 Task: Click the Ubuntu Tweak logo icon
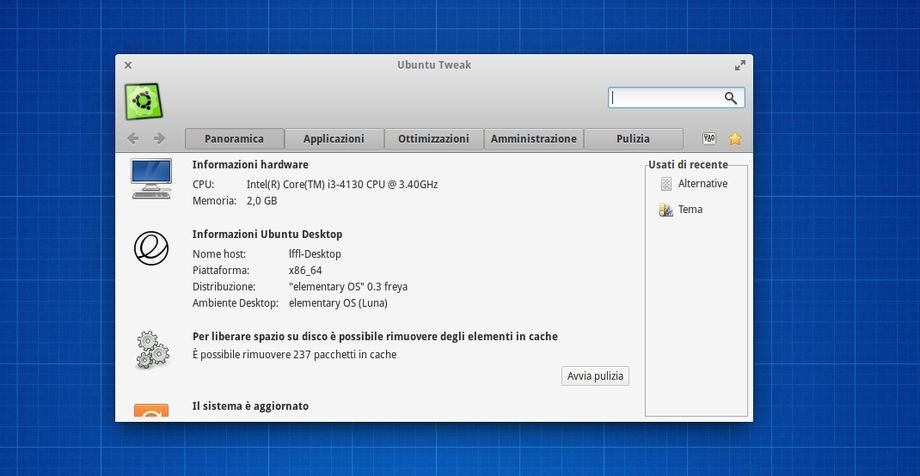143,101
